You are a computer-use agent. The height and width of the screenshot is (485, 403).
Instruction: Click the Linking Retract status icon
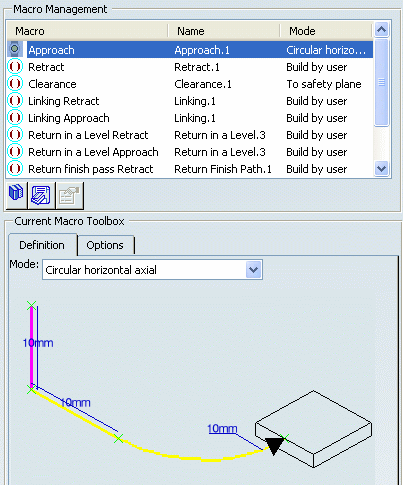pos(15,101)
